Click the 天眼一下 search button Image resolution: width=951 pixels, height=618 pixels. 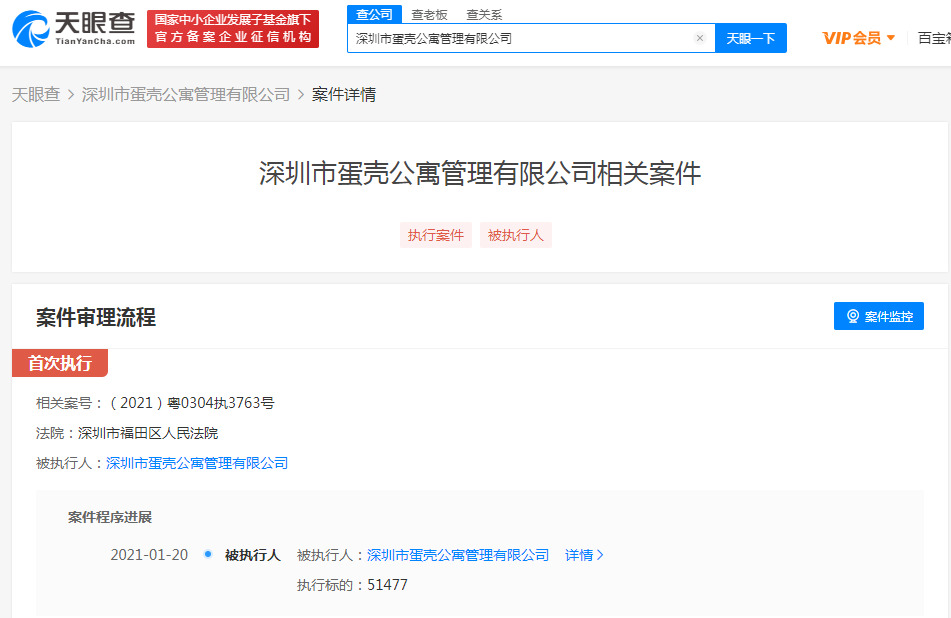coord(751,38)
